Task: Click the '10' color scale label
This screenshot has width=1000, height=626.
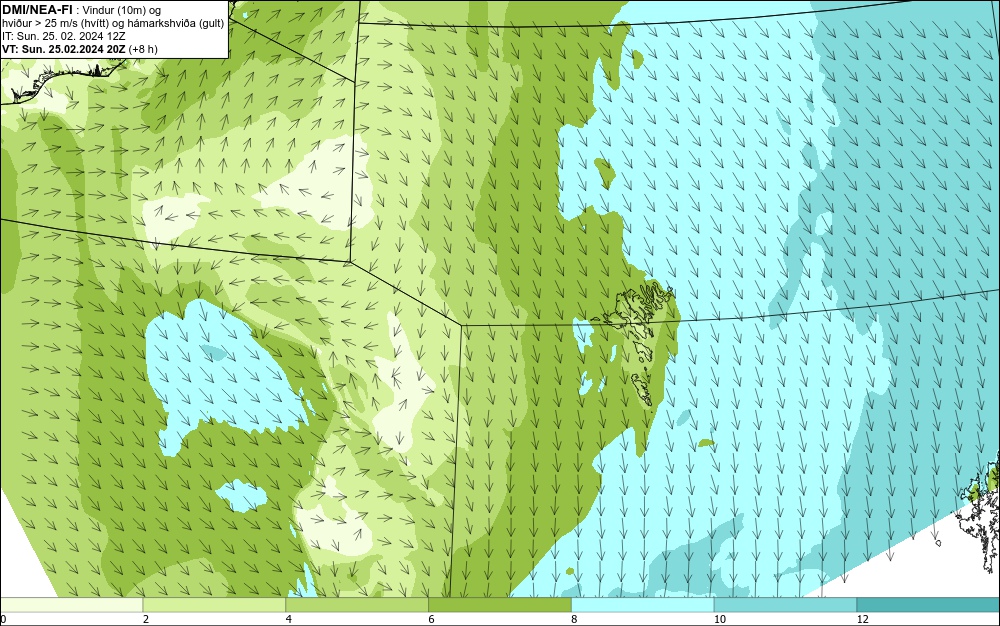Action: coord(720,619)
